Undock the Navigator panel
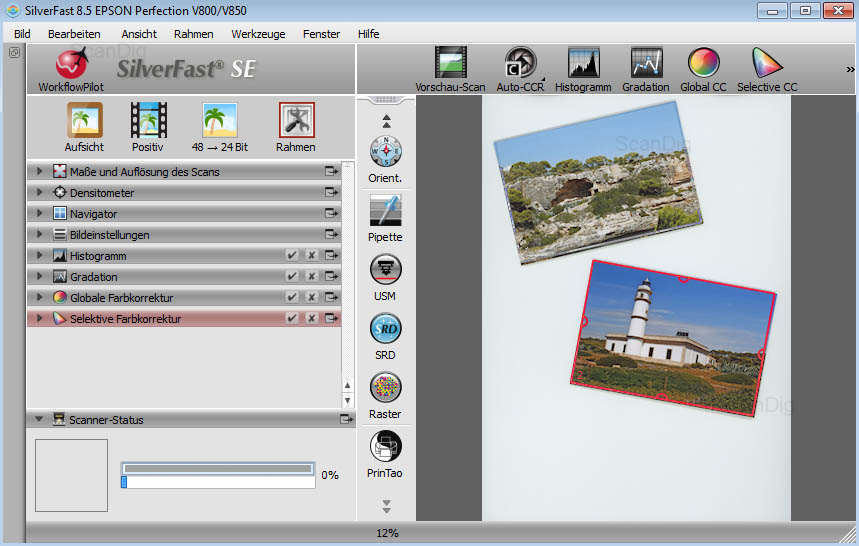The width and height of the screenshot is (859, 546). click(331, 213)
